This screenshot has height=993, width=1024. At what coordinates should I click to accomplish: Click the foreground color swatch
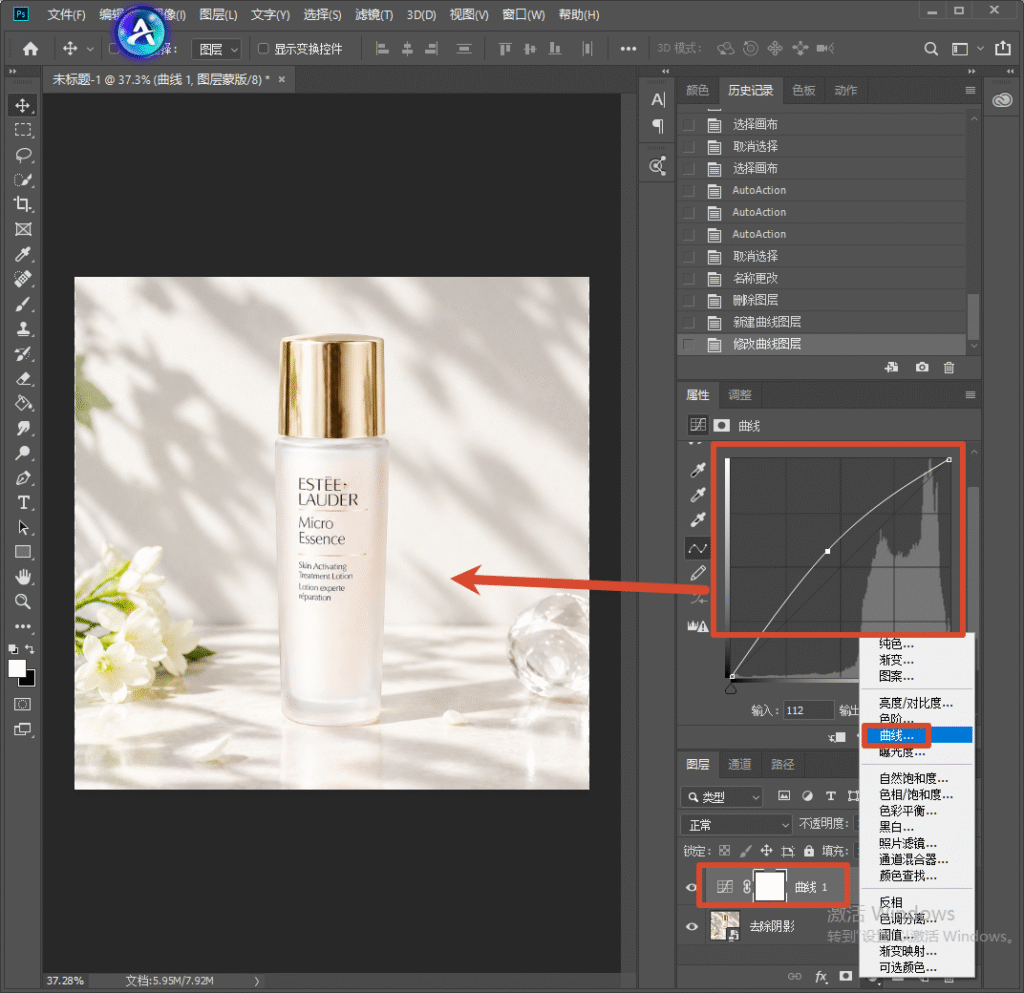pyautogui.click(x=17, y=669)
